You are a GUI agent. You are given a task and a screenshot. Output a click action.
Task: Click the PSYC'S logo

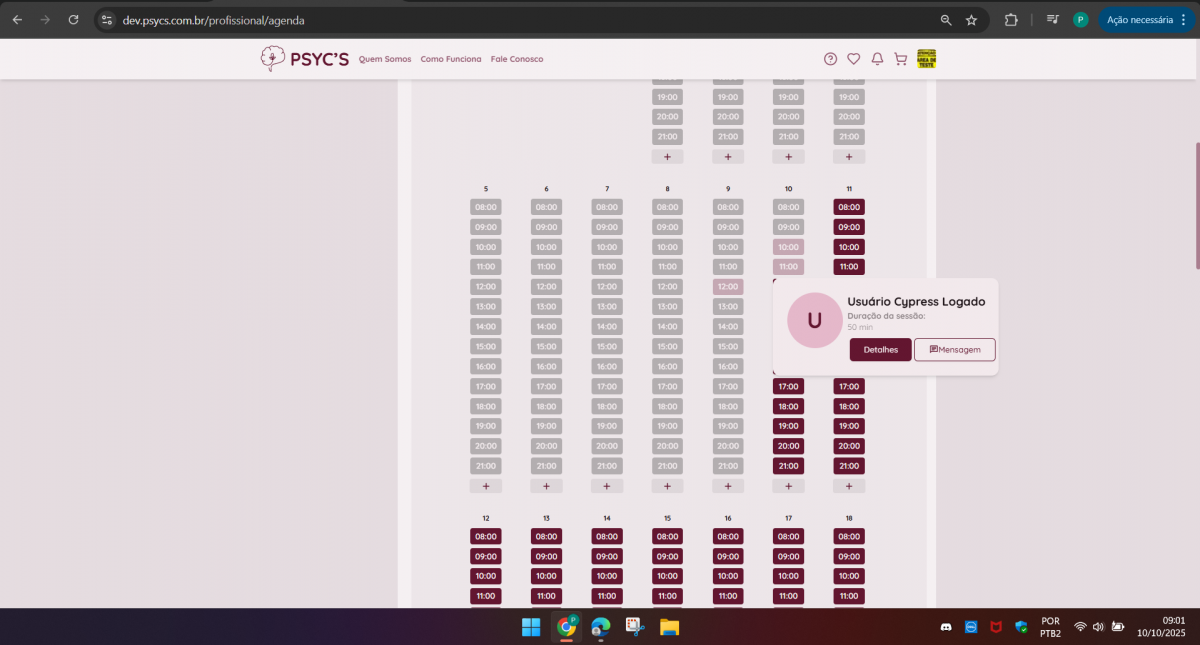click(305, 59)
